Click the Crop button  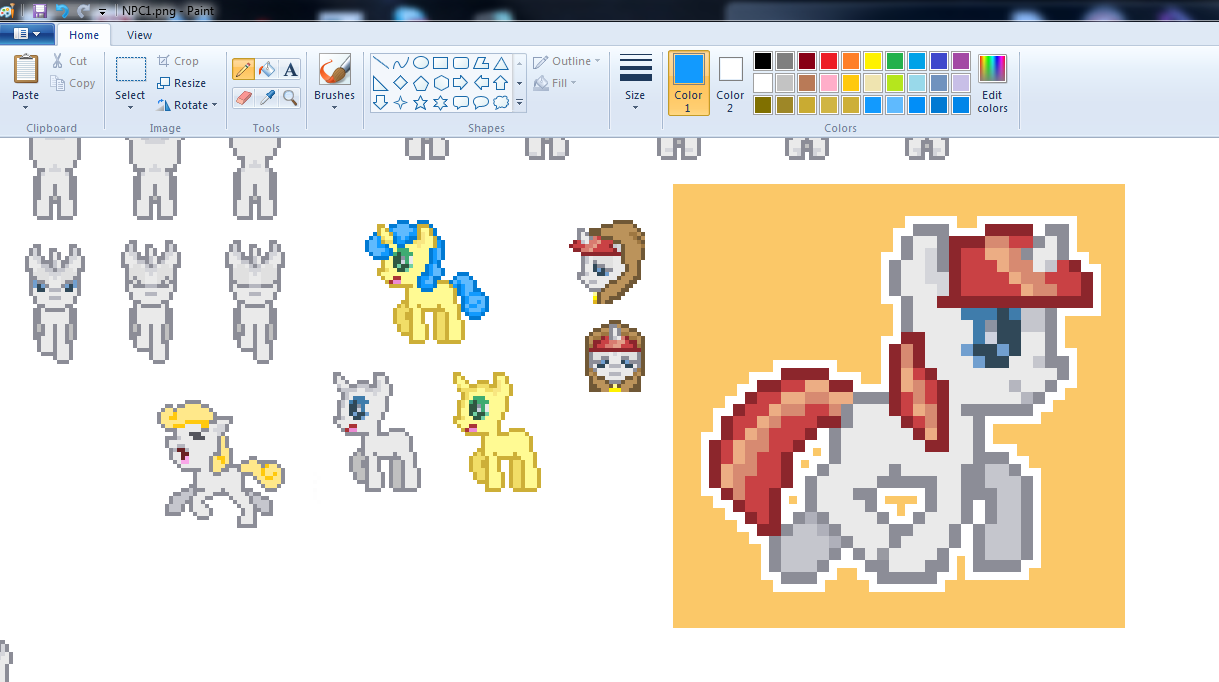coord(179,61)
